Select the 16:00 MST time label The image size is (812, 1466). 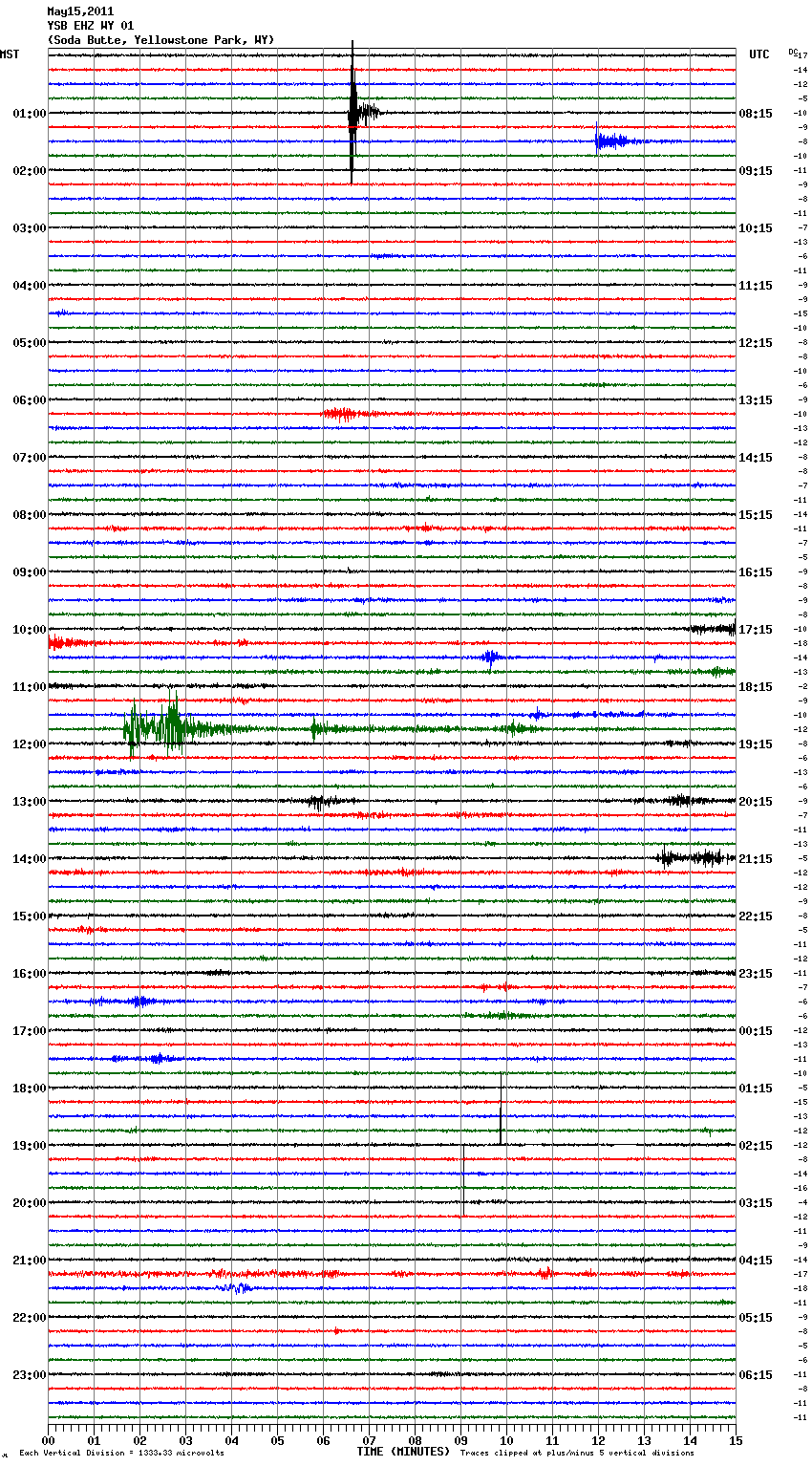click(30, 974)
